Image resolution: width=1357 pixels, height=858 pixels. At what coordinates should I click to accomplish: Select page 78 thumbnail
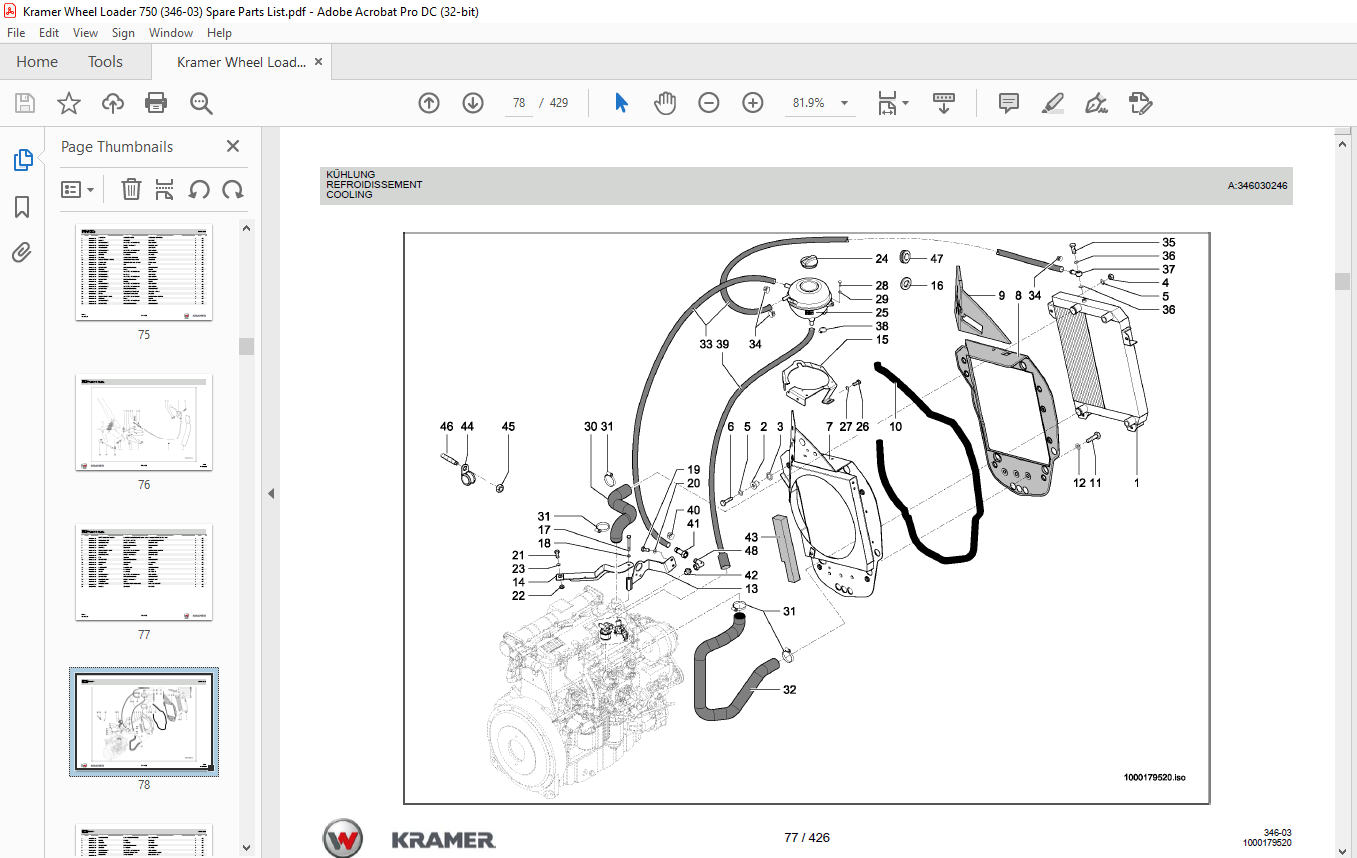point(144,722)
